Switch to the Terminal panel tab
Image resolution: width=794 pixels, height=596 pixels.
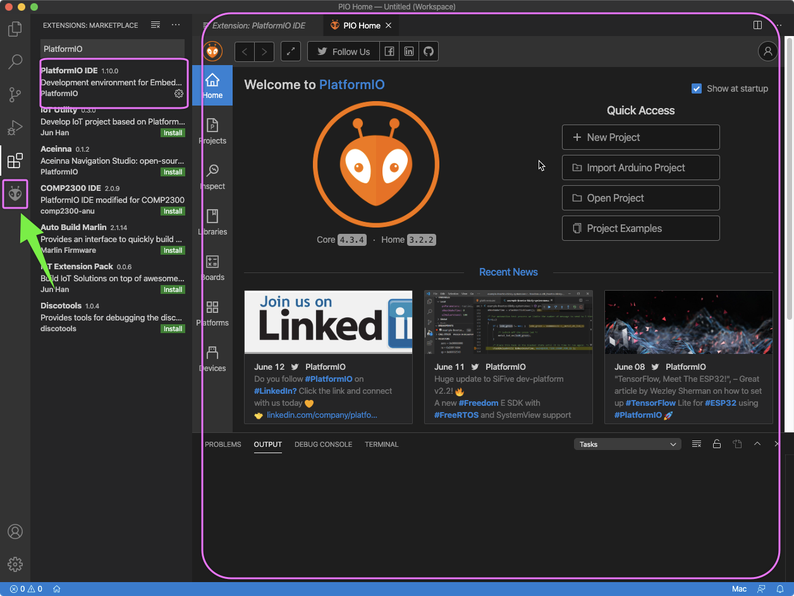click(381, 444)
